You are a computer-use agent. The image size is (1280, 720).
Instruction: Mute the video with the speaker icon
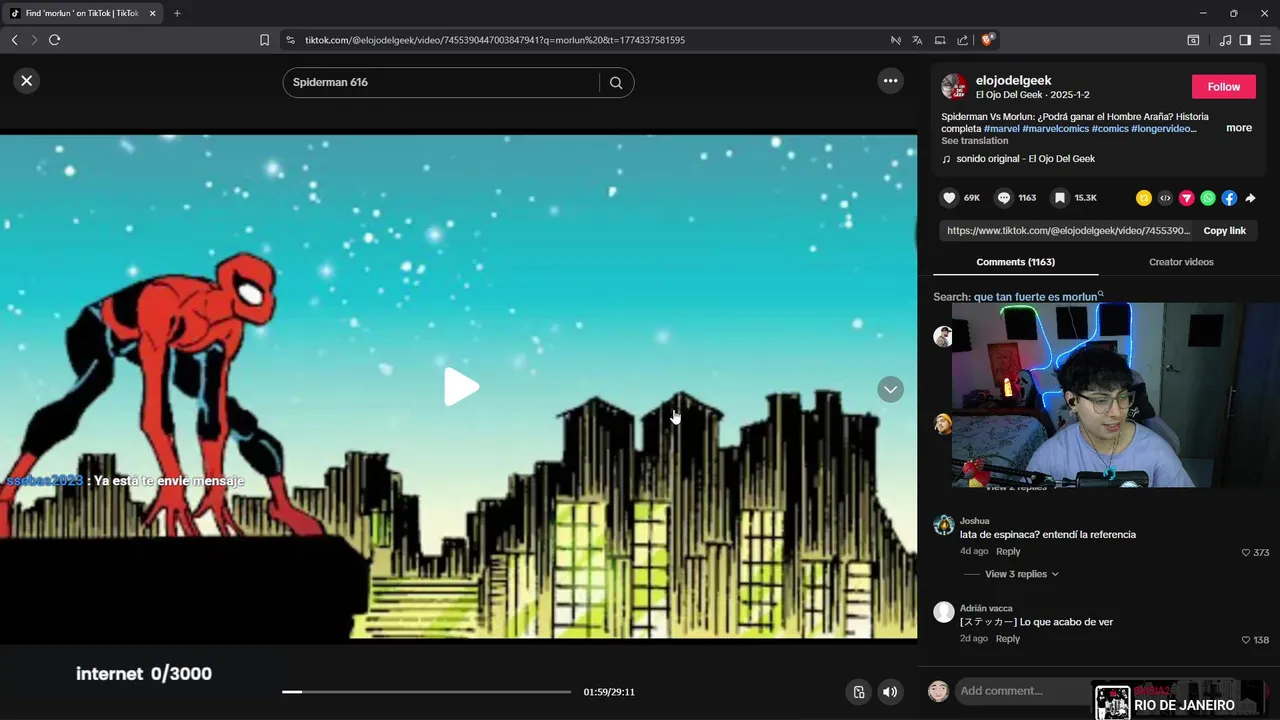pos(890,692)
